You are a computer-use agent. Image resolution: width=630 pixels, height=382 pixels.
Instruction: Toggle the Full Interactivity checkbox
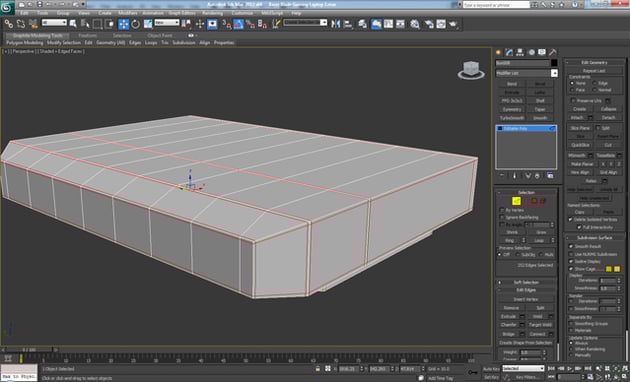click(579, 227)
